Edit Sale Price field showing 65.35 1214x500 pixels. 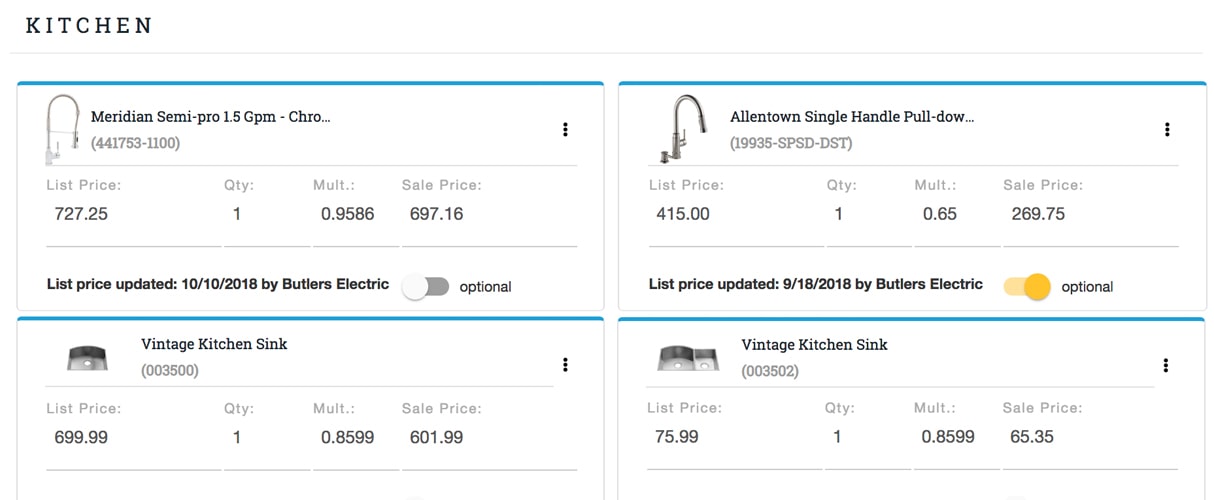tap(1091, 438)
